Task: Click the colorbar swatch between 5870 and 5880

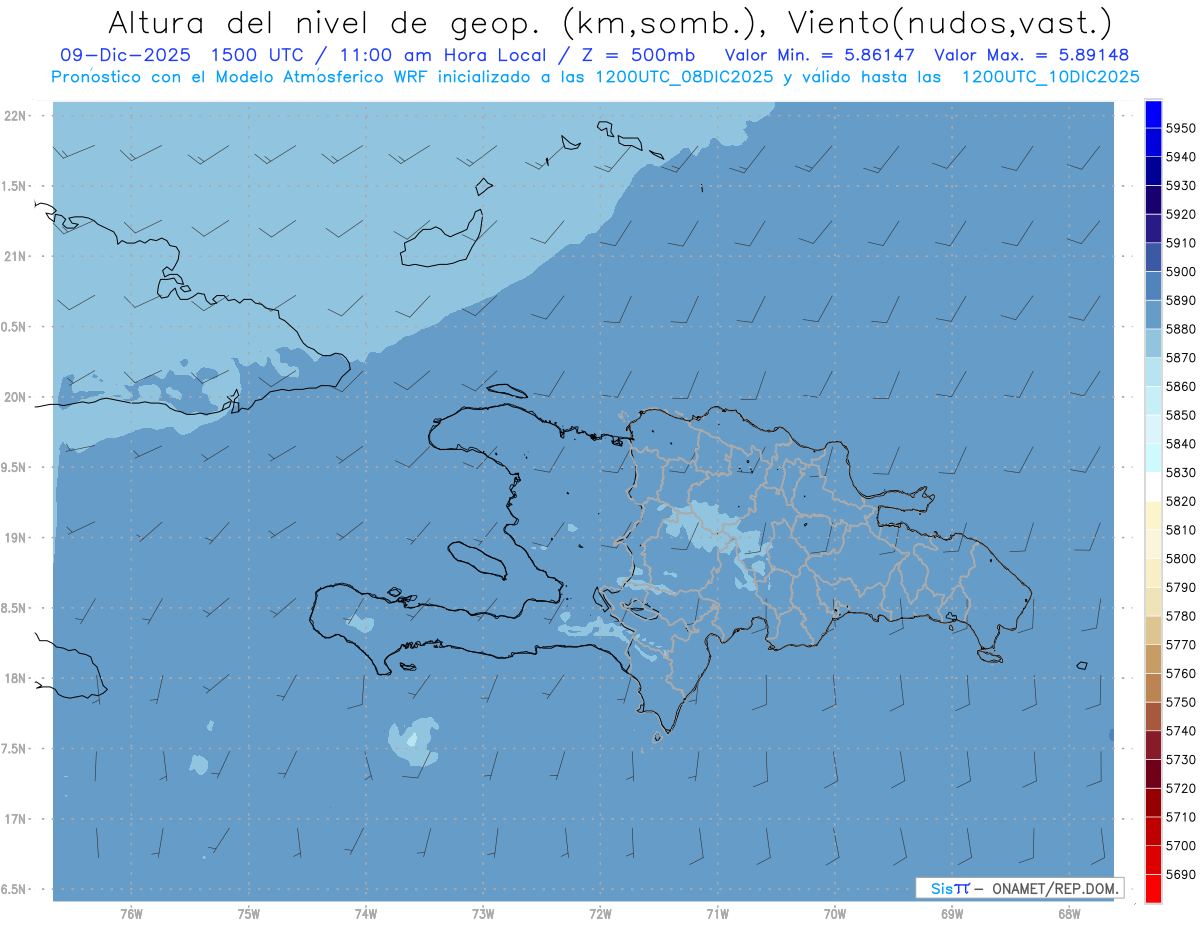Action: [x=1153, y=343]
